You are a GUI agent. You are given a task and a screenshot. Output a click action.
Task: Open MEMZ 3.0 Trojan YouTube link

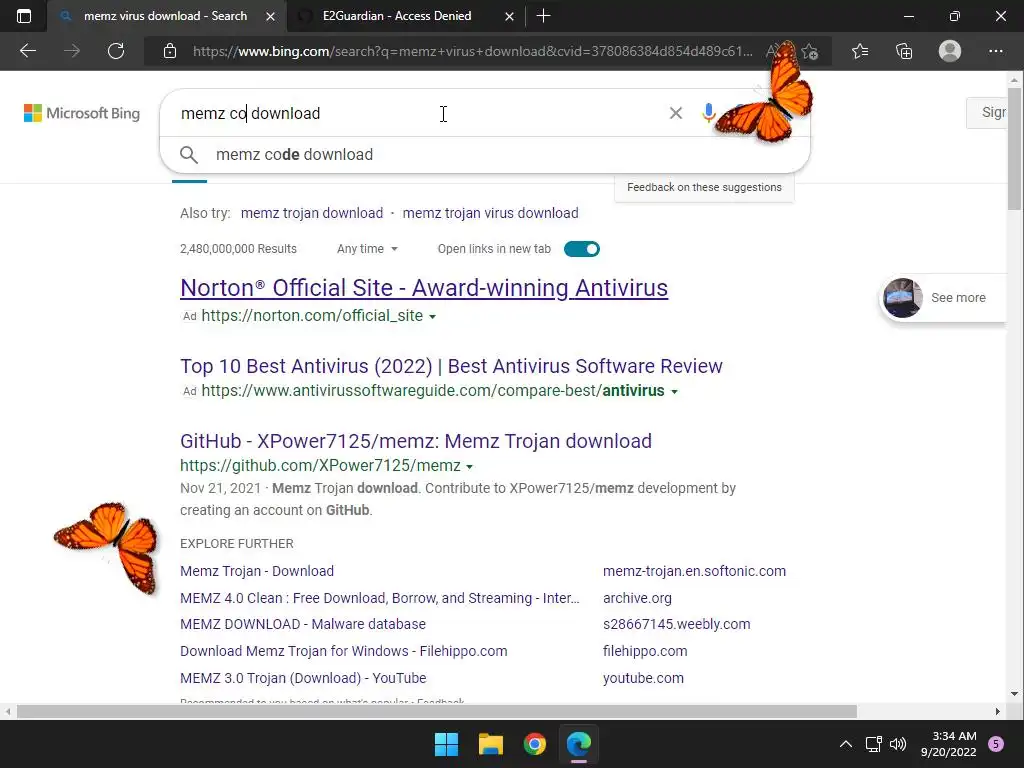pyautogui.click(x=303, y=678)
